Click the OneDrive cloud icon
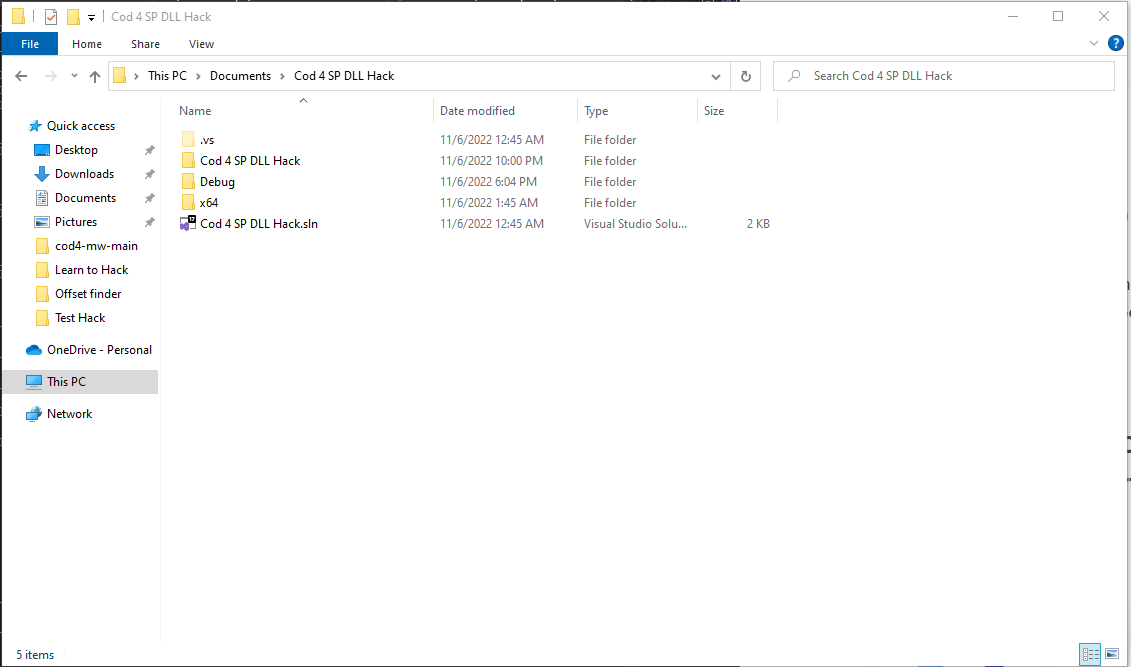The height and width of the screenshot is (667, 1131). click(34, 350)
